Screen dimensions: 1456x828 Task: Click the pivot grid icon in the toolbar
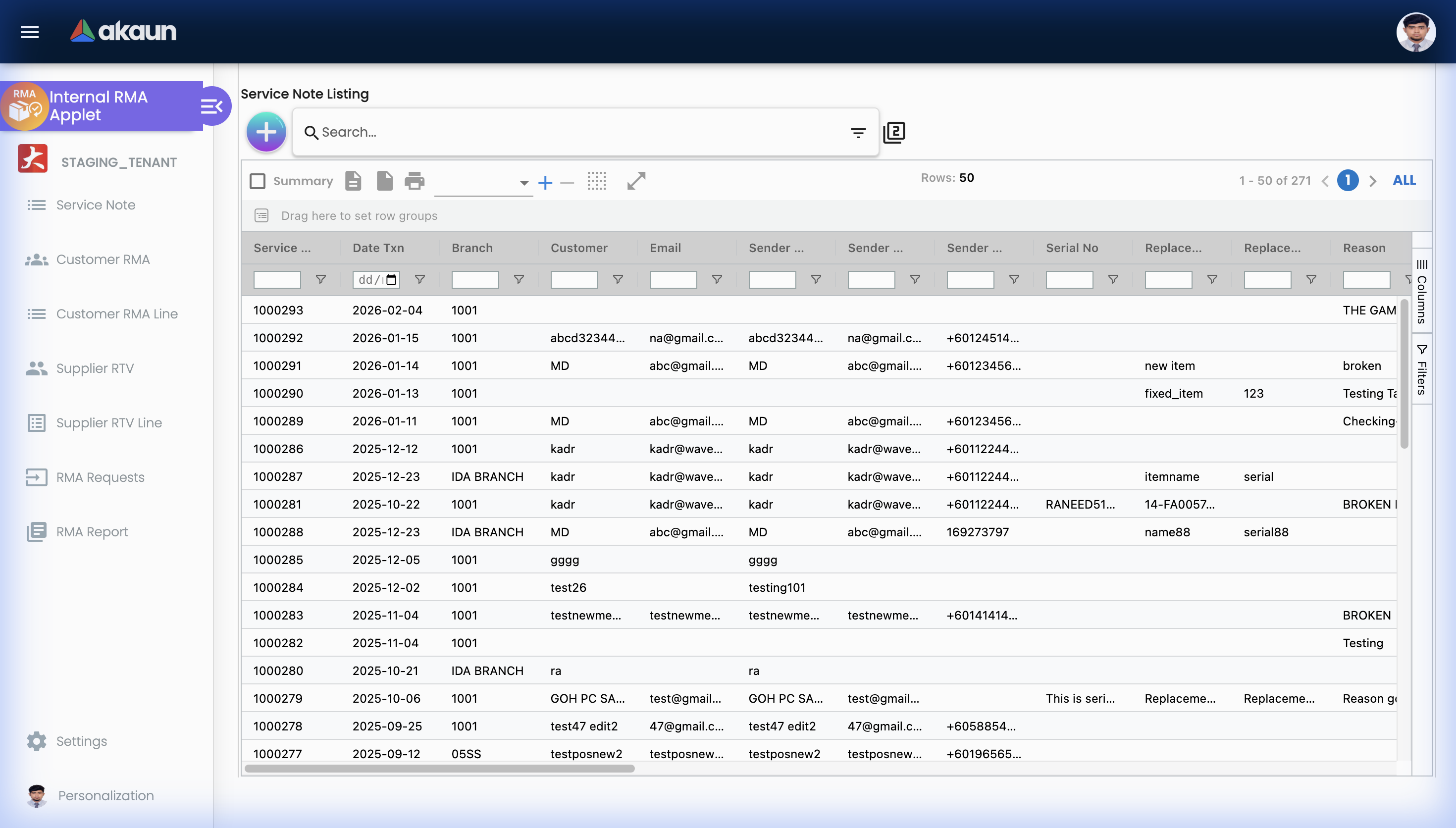(x=597, y=181)
